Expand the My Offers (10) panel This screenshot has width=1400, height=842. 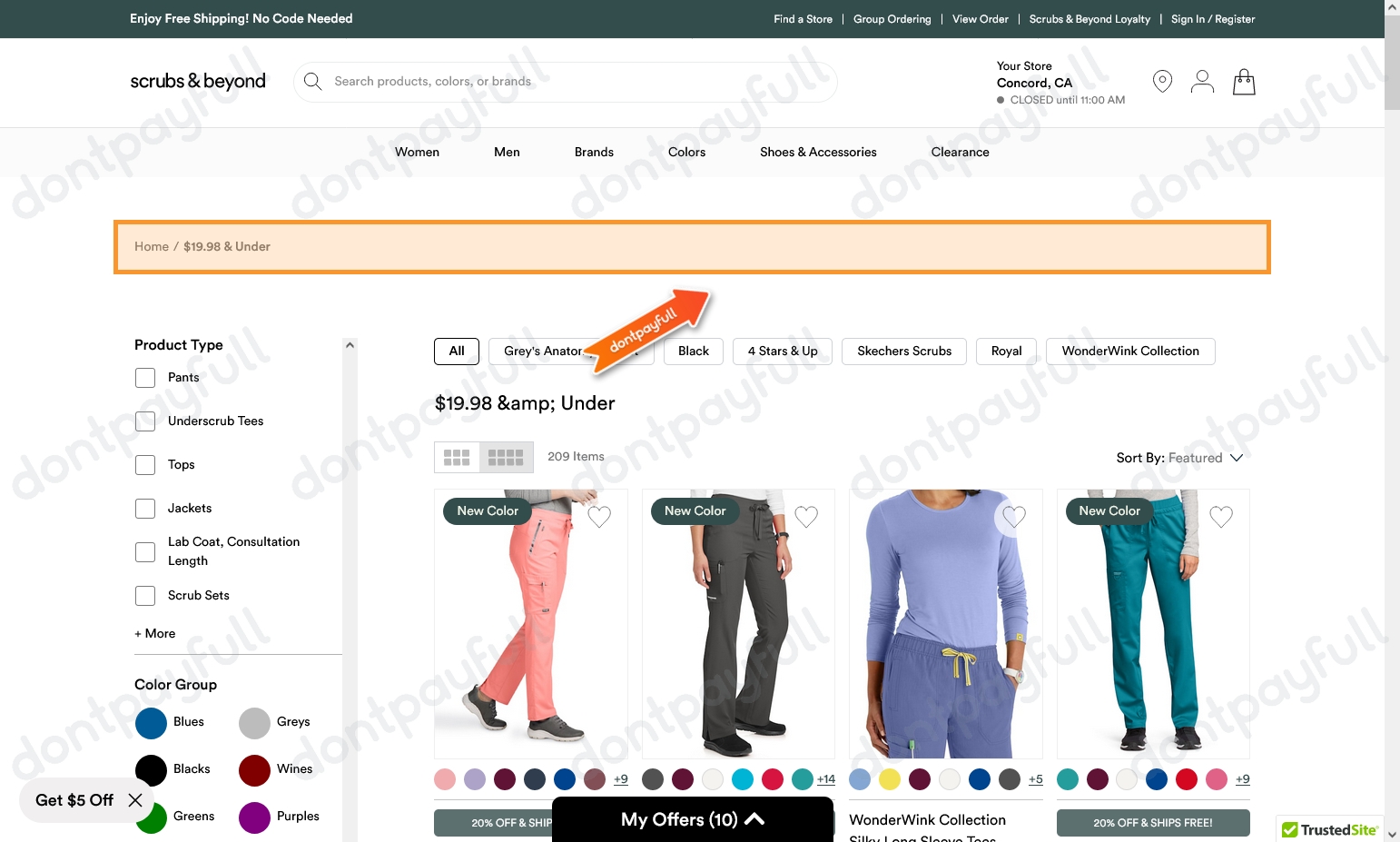coord(692,818)
